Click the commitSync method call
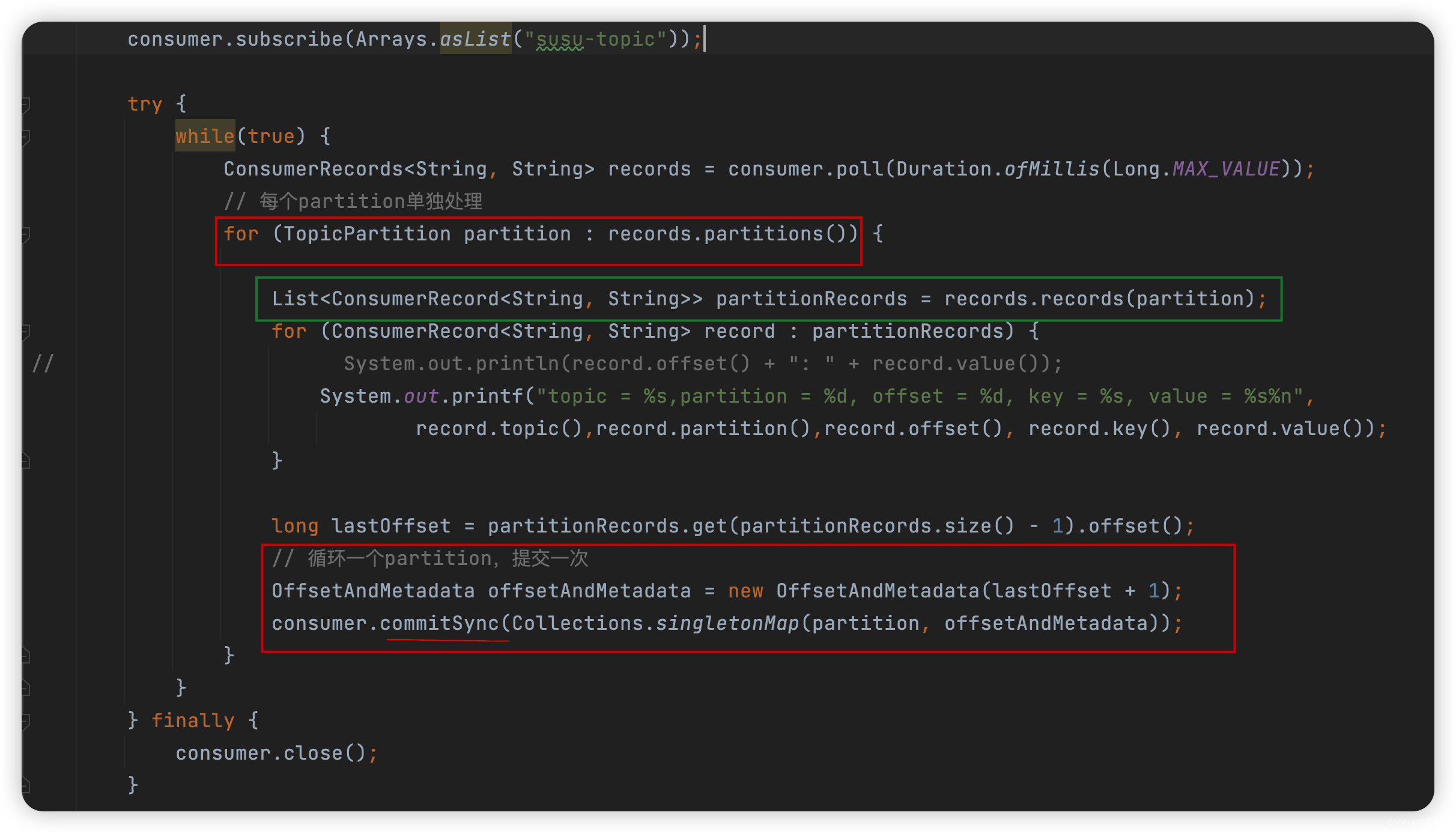The height and width of the screenshot is (833, 1456). [x=439, y=624]
